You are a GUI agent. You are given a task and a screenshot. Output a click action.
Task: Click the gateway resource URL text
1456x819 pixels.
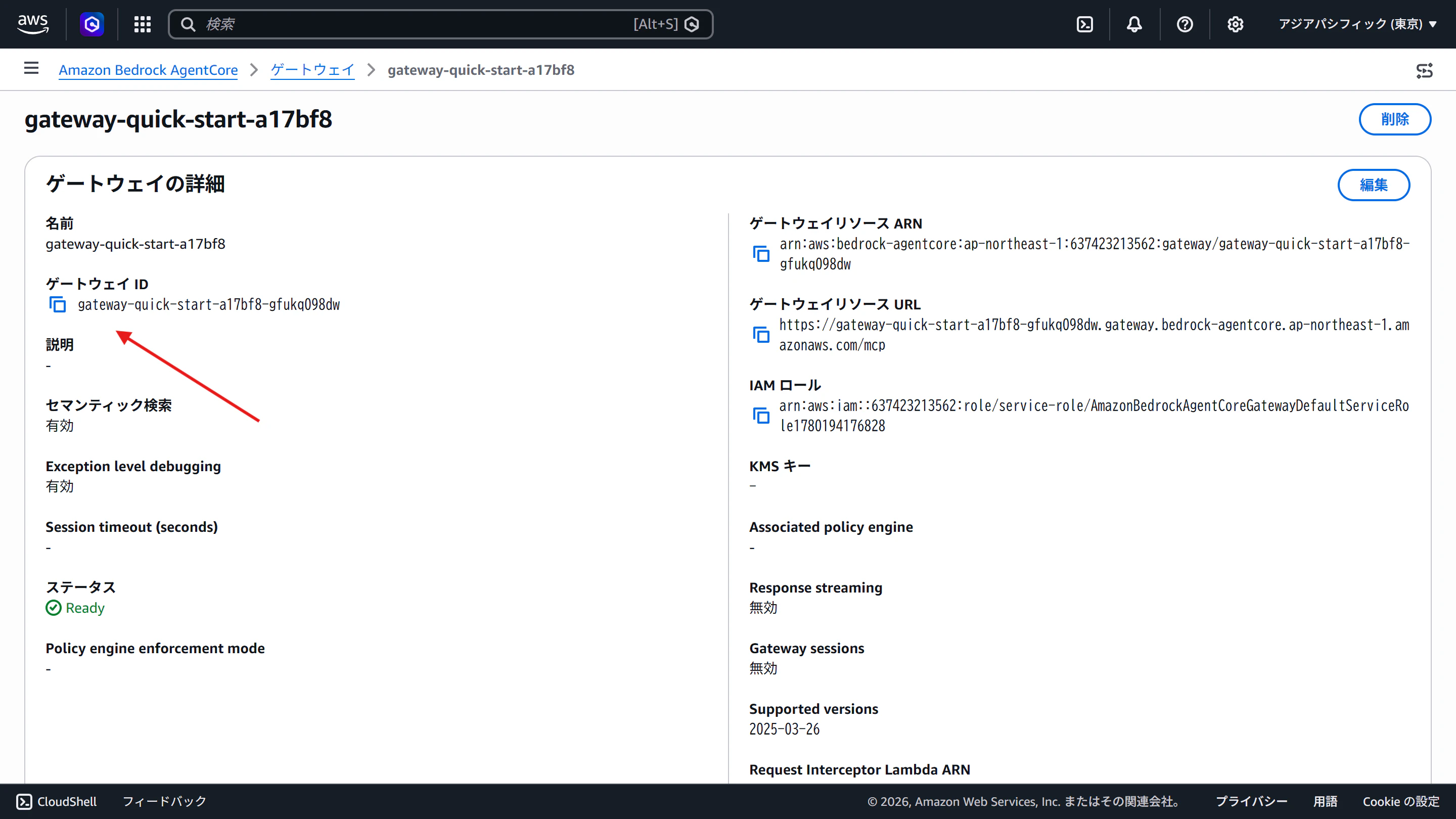pyautogui.click(x=1094, y=335)
